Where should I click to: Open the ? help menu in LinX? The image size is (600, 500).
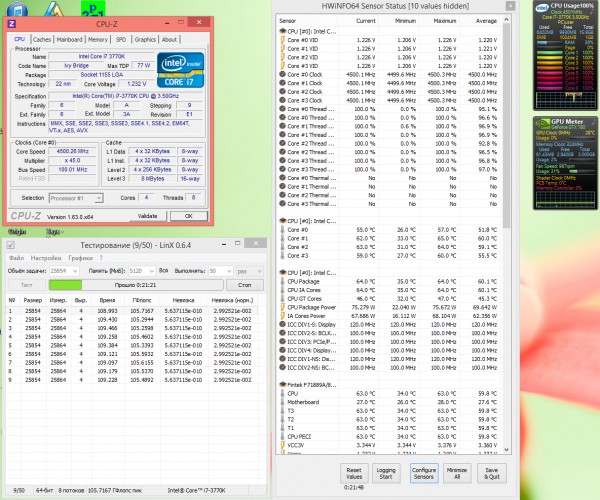[x=101, y=258]
